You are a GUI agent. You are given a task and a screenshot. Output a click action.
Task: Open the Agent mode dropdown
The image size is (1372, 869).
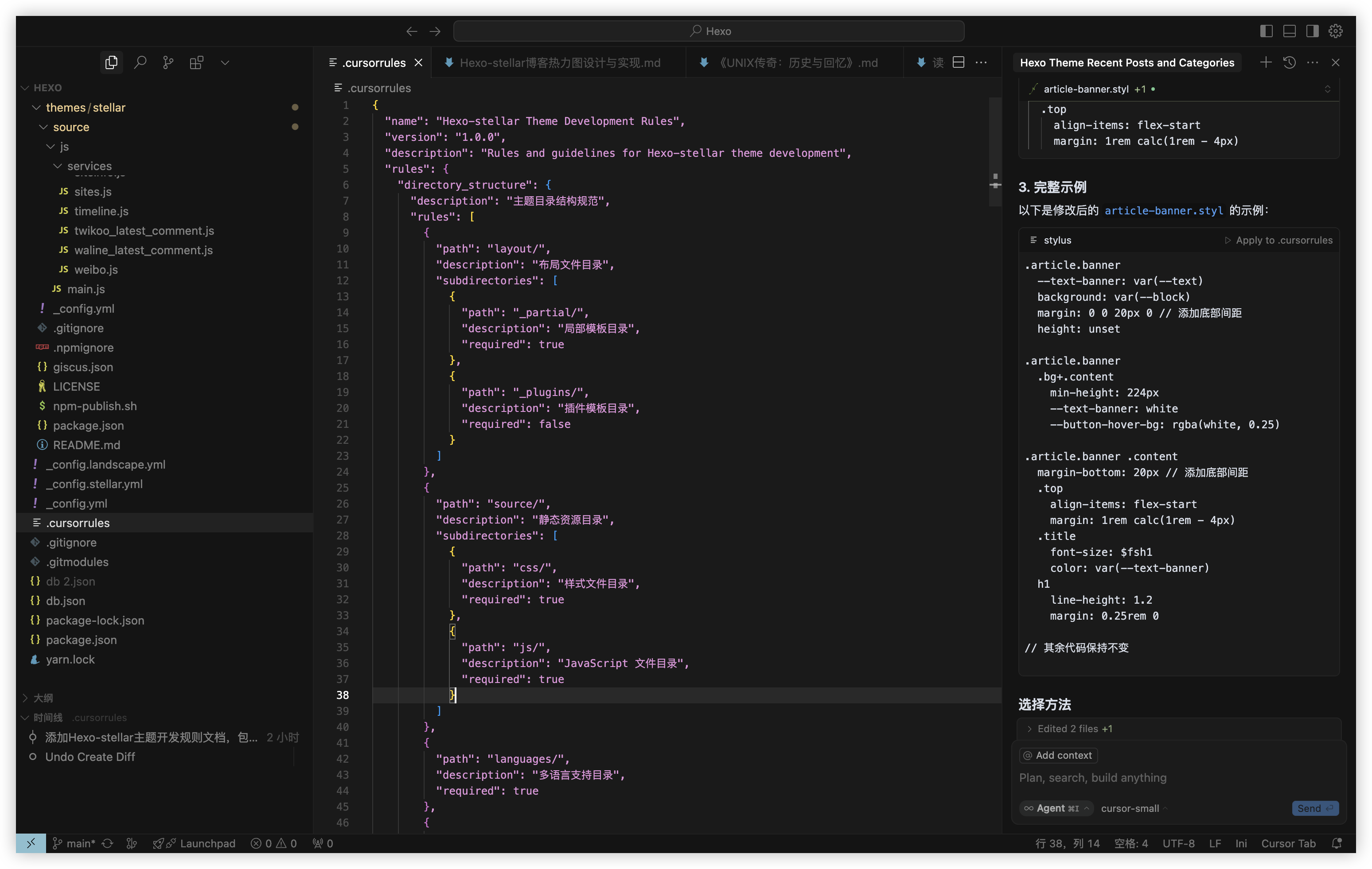pyautogui.click(x=1056, y=809)
